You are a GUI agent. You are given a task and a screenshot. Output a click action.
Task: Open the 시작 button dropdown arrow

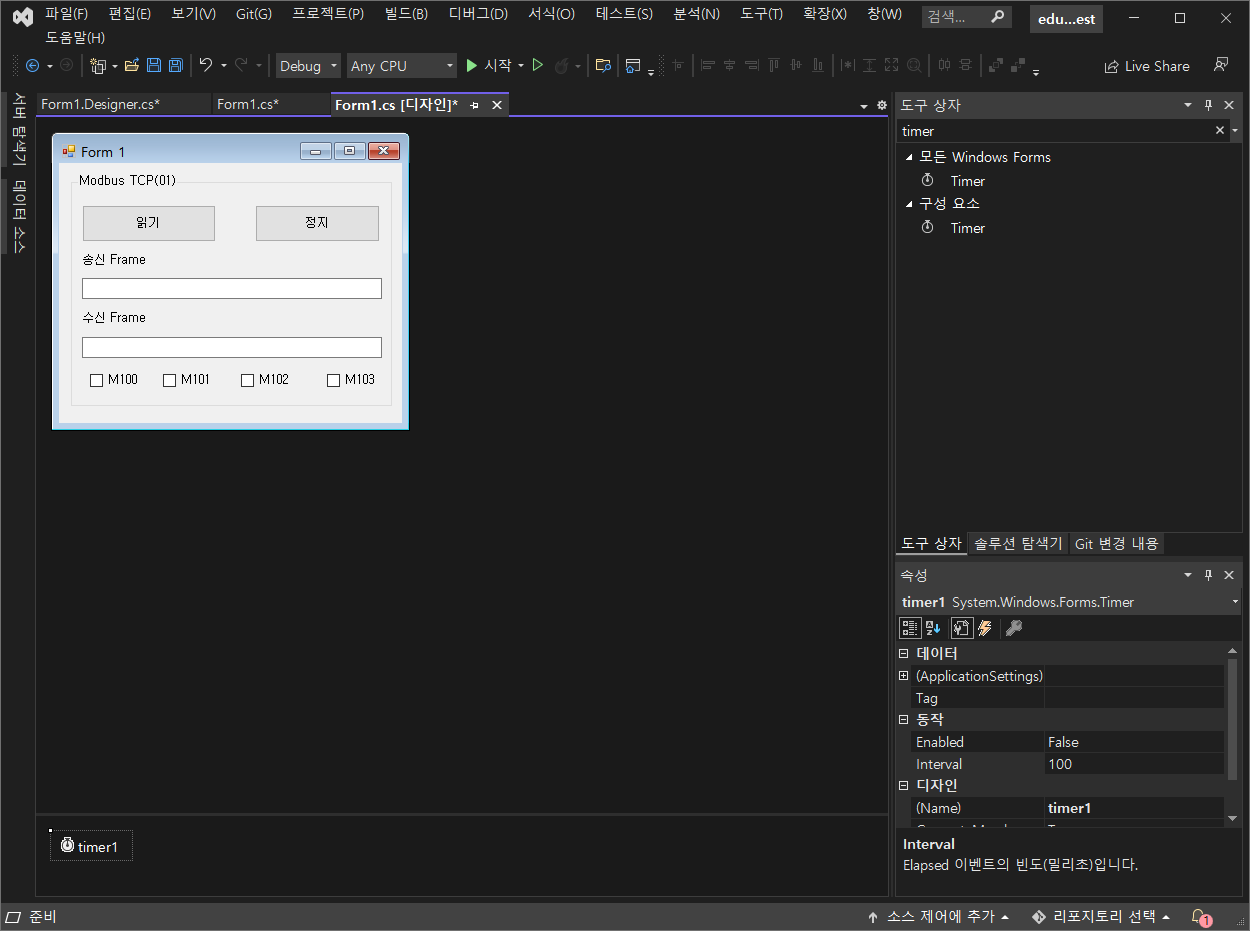click(521, 66)
